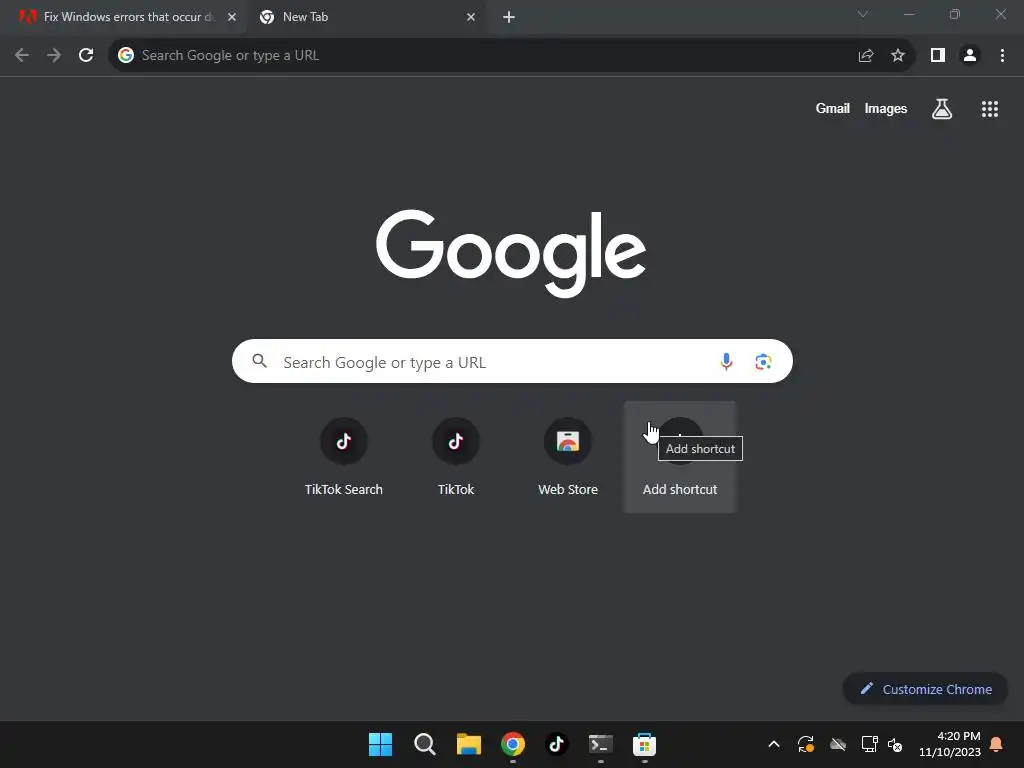
Task: Open Windows taskbar search
Action: (424, 744)
